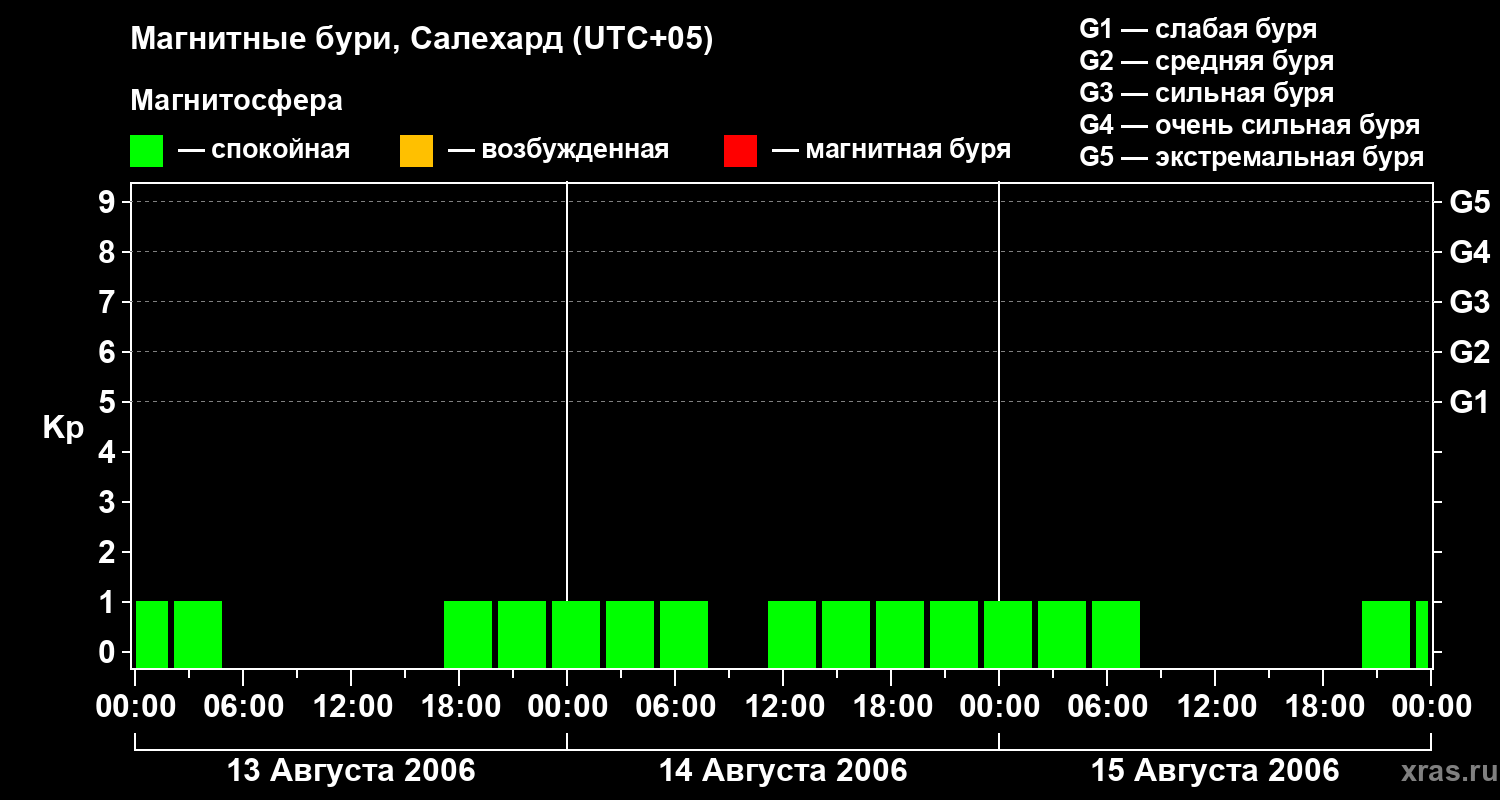Click the vertical line dividing 14 and 15 August
Image resolution: width=1500 pixels, height=800 pixels.
999,390
